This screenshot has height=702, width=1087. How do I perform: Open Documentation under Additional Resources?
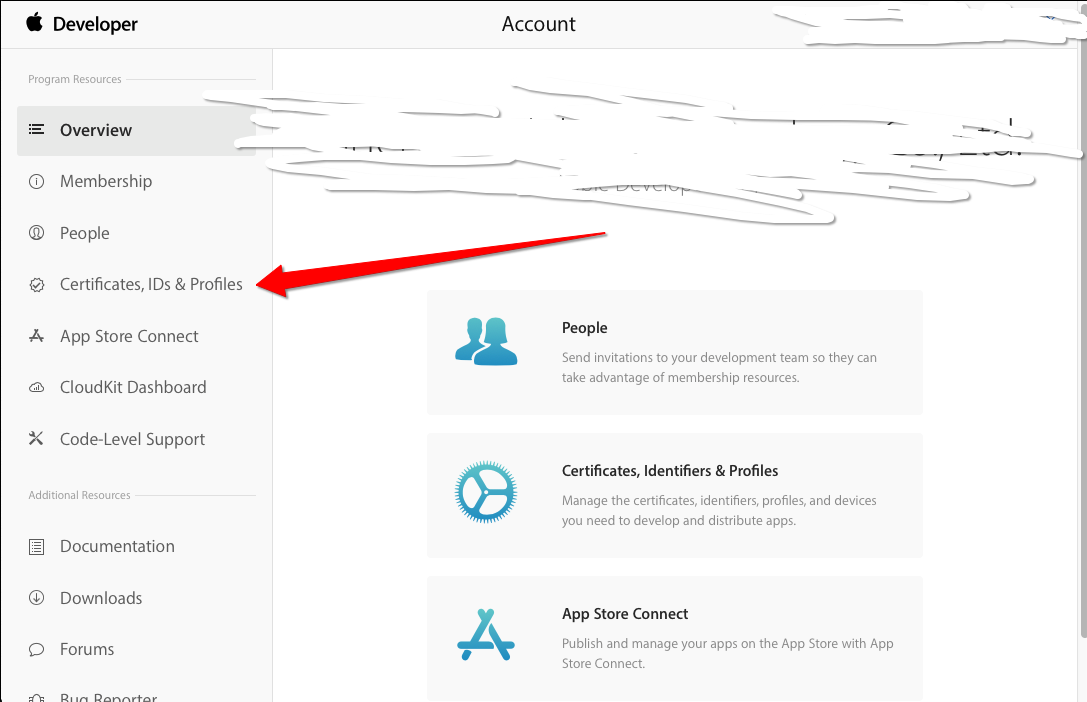(117, 546)
